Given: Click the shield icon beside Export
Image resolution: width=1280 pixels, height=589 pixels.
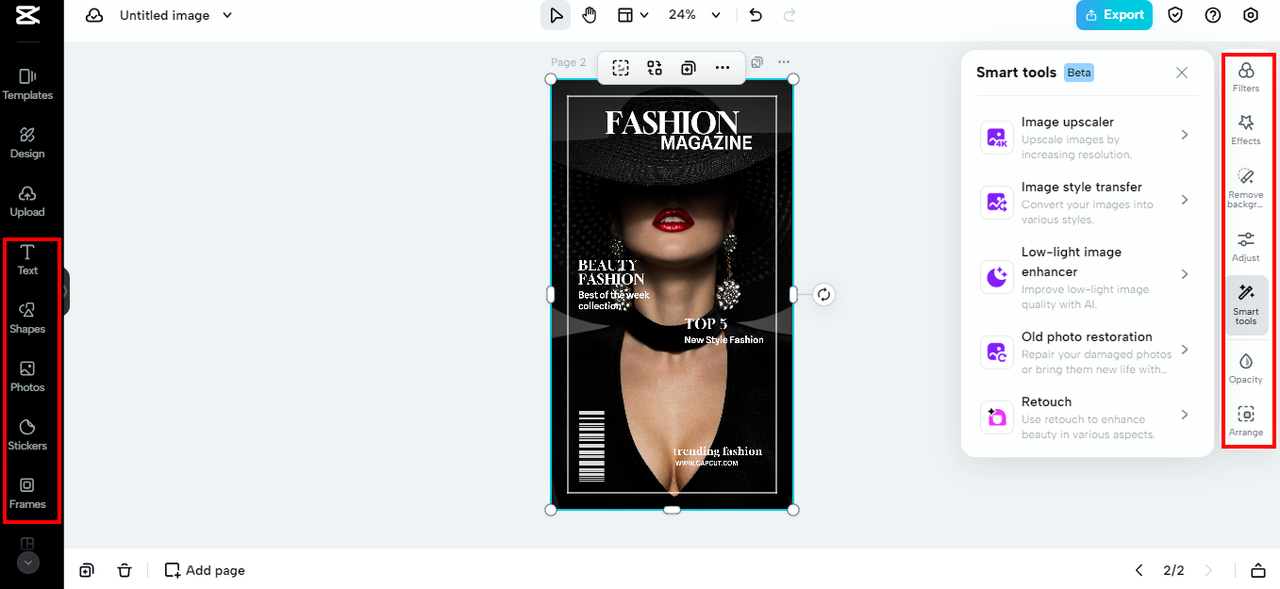Looking at the screenshot, I should (1176, 15).
